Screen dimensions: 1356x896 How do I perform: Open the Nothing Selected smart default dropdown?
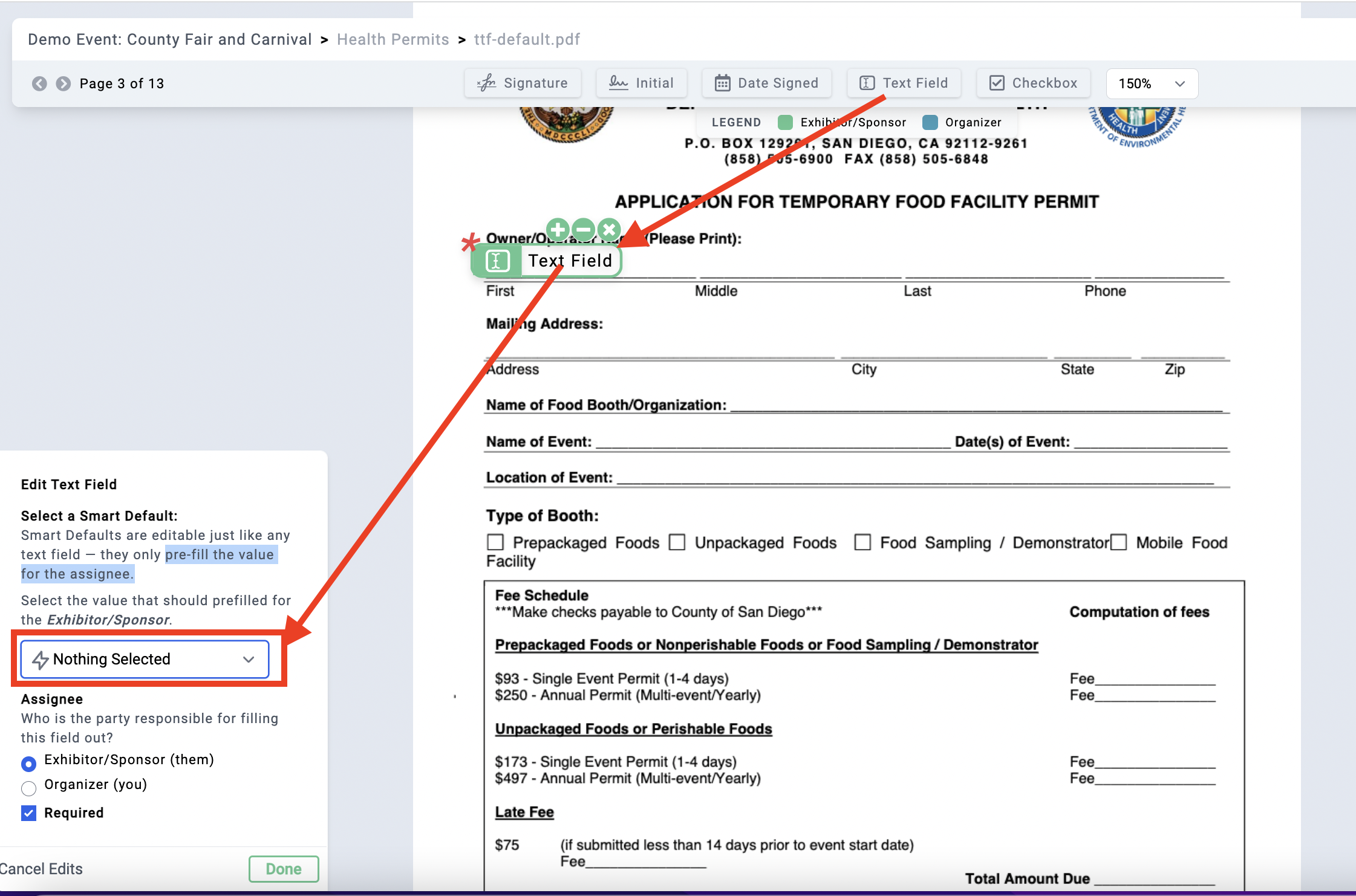click(x=145, y=659)
